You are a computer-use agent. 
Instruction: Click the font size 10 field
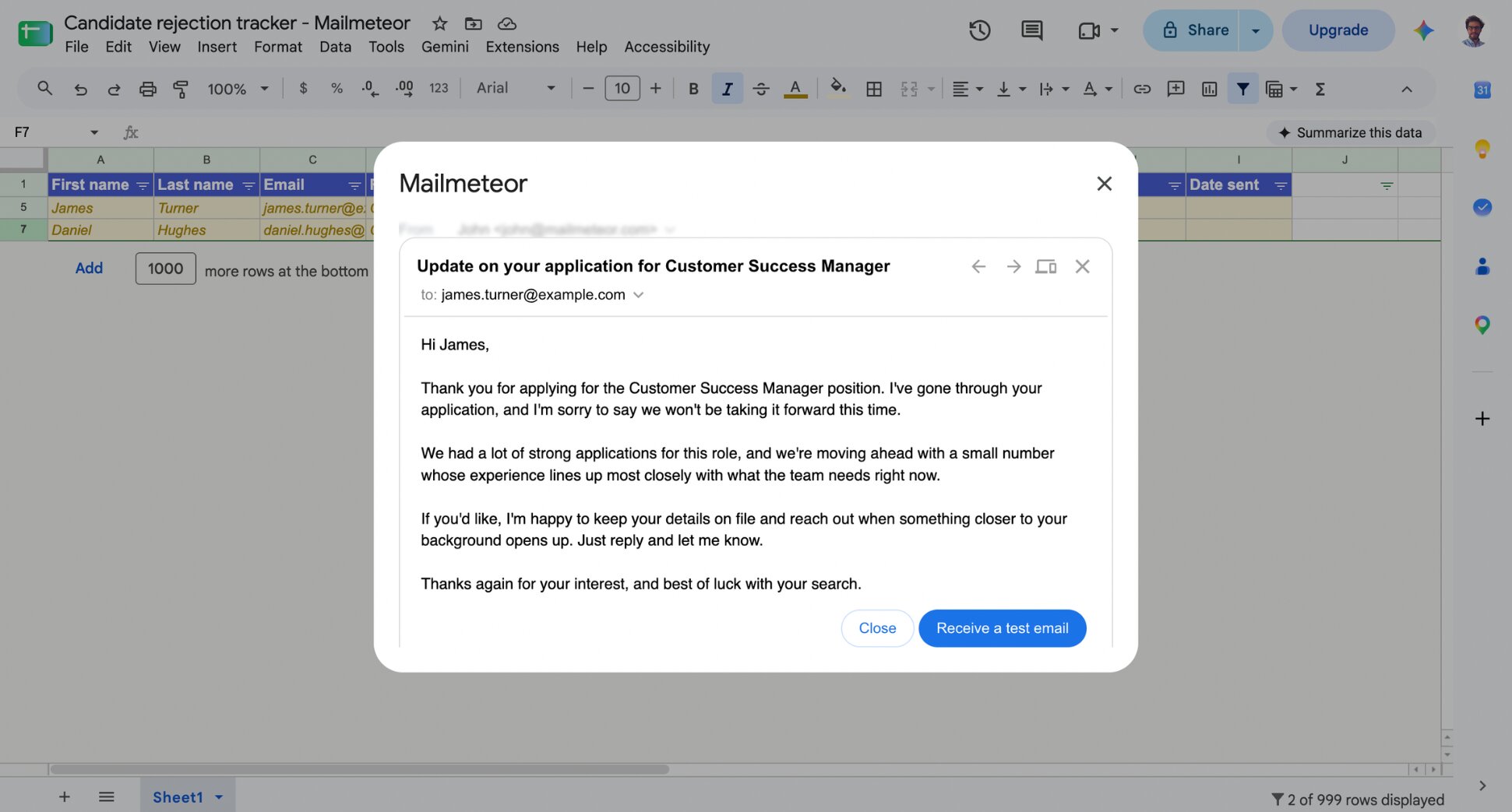click(622, 89)
